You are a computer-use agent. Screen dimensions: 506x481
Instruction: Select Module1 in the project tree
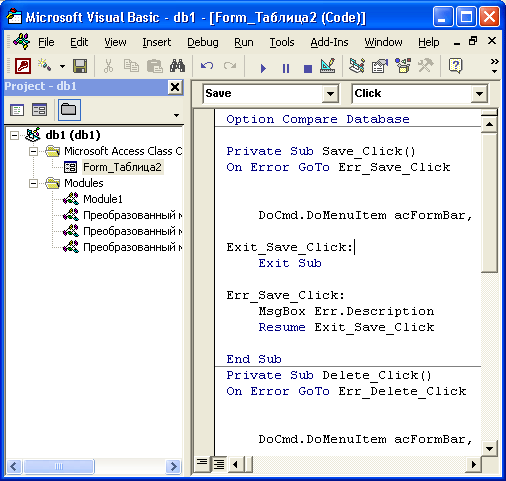click(x=103, y=199)
